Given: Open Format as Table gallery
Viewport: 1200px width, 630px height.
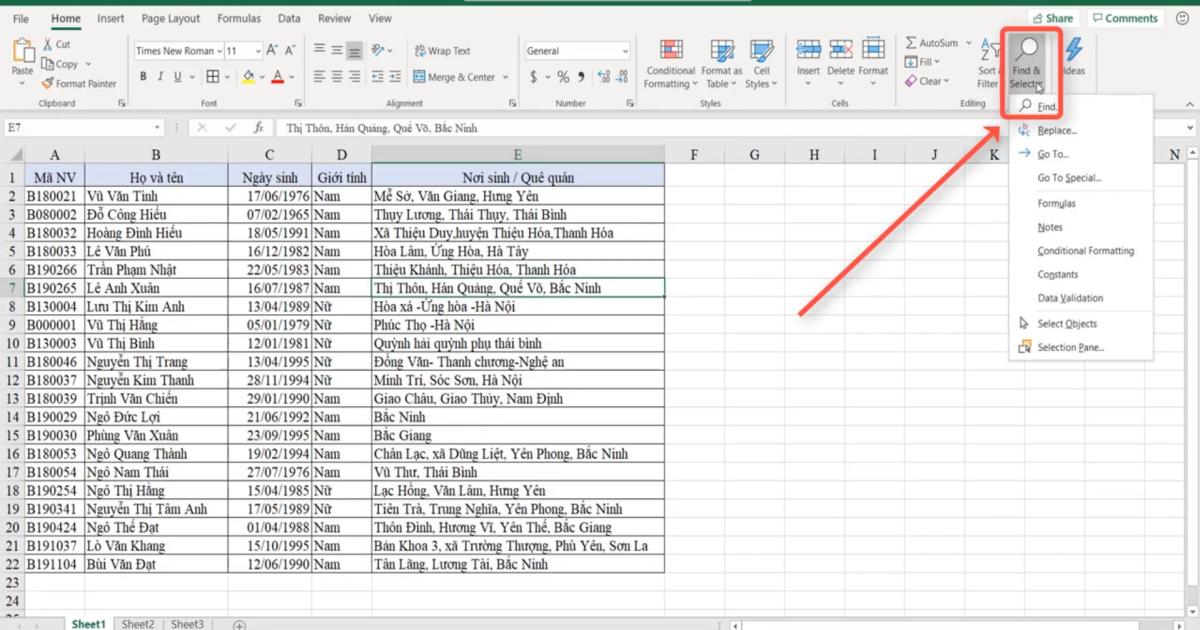Looking at the screenshot, I should coord(722,64).
